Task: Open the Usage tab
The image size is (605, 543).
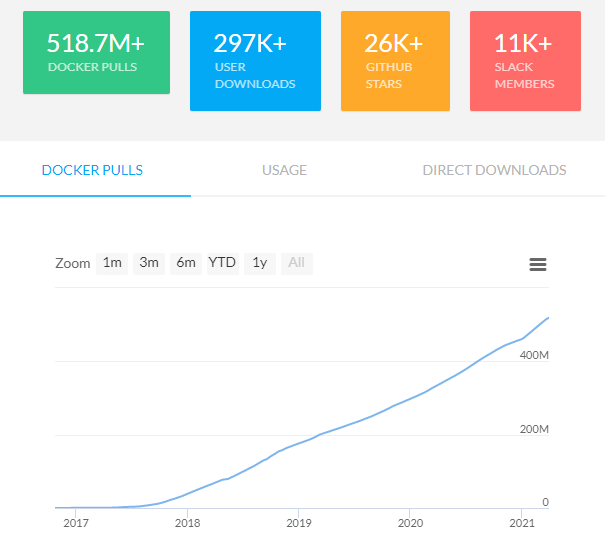Action: (284, 170)
